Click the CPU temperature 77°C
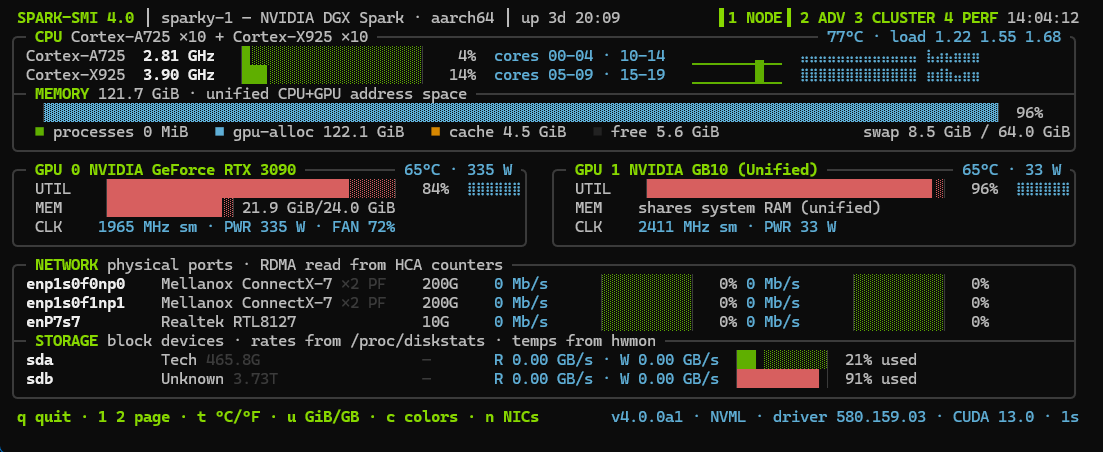The height and width of the screenshot is (452, 1103). (x=845, y=37)
